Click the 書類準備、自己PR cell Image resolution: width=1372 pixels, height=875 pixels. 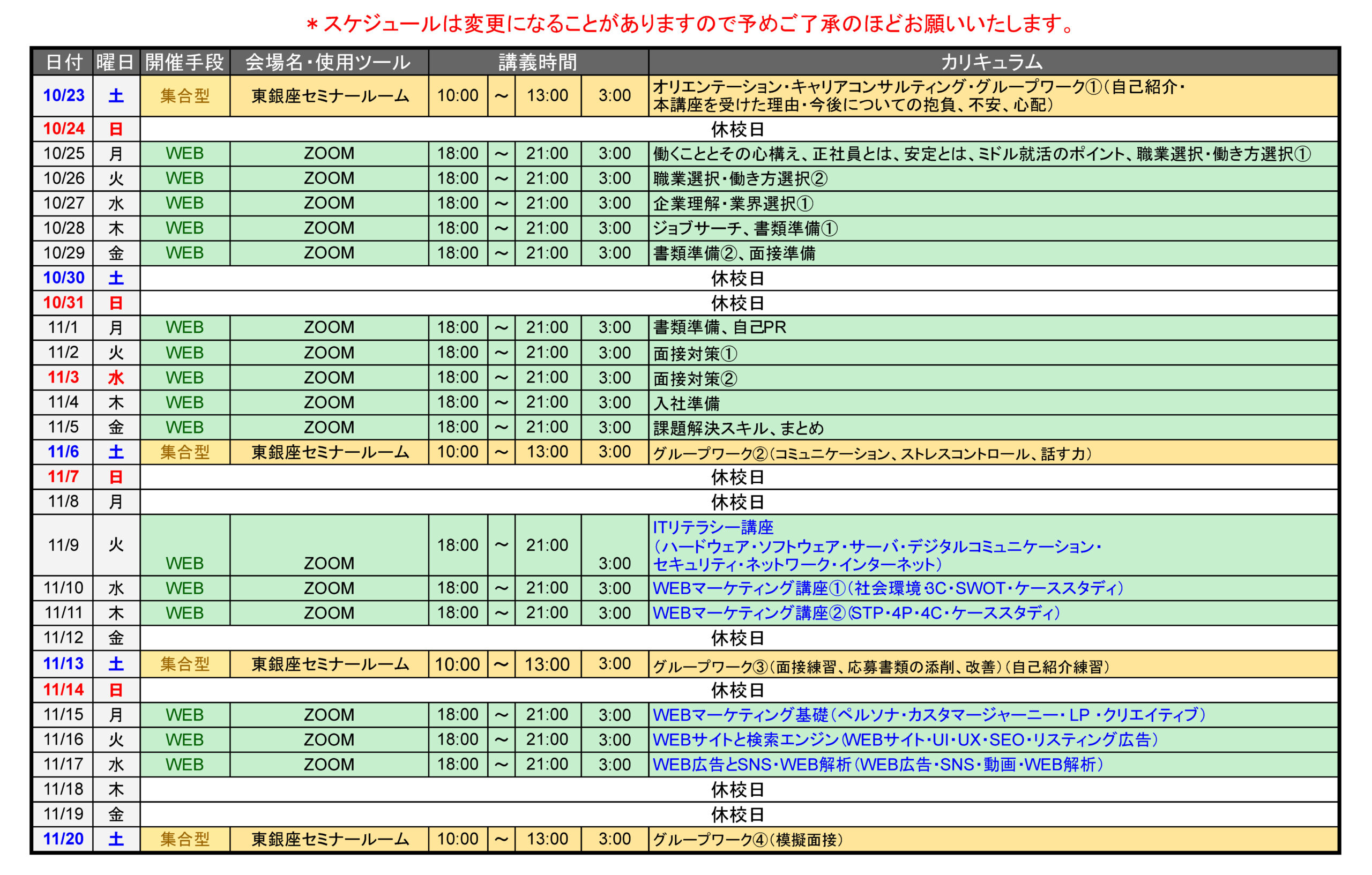pyautogui.click(x=993, y=328)
